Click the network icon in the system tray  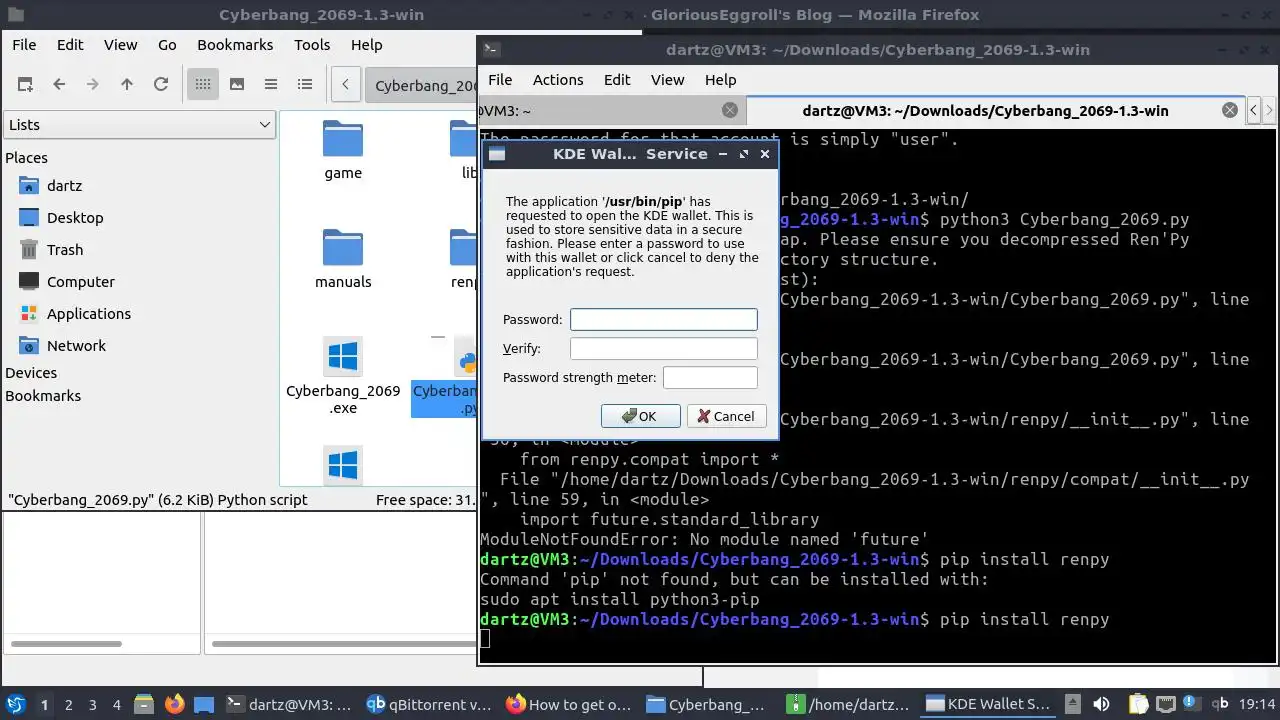coord(1165,704)
